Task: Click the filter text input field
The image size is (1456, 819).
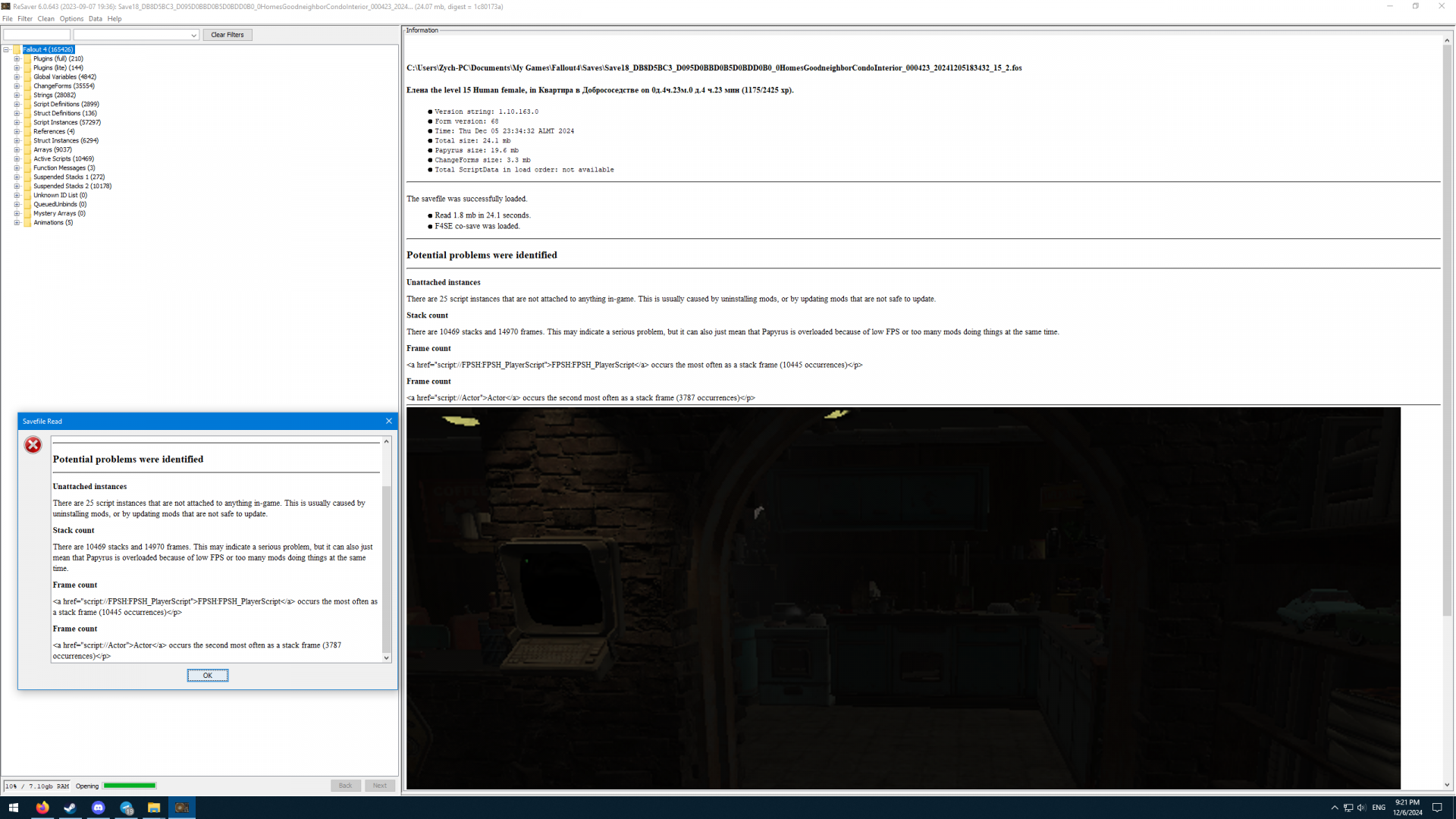Action: (36, 35)
